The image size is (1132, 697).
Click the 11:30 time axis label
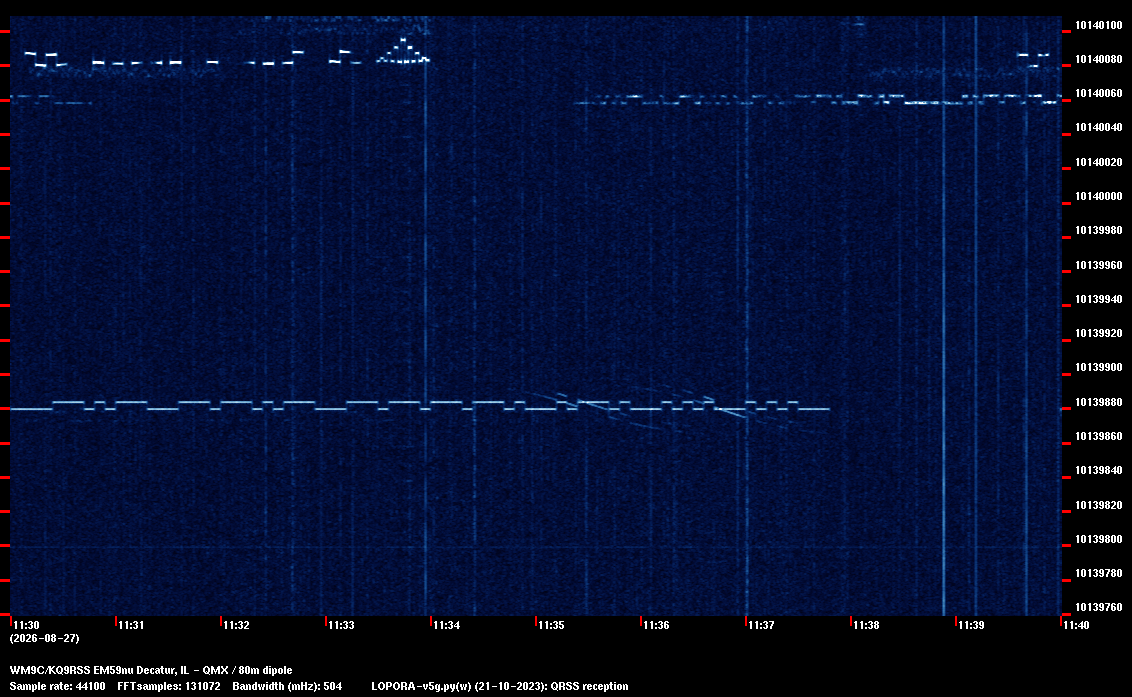27,625
